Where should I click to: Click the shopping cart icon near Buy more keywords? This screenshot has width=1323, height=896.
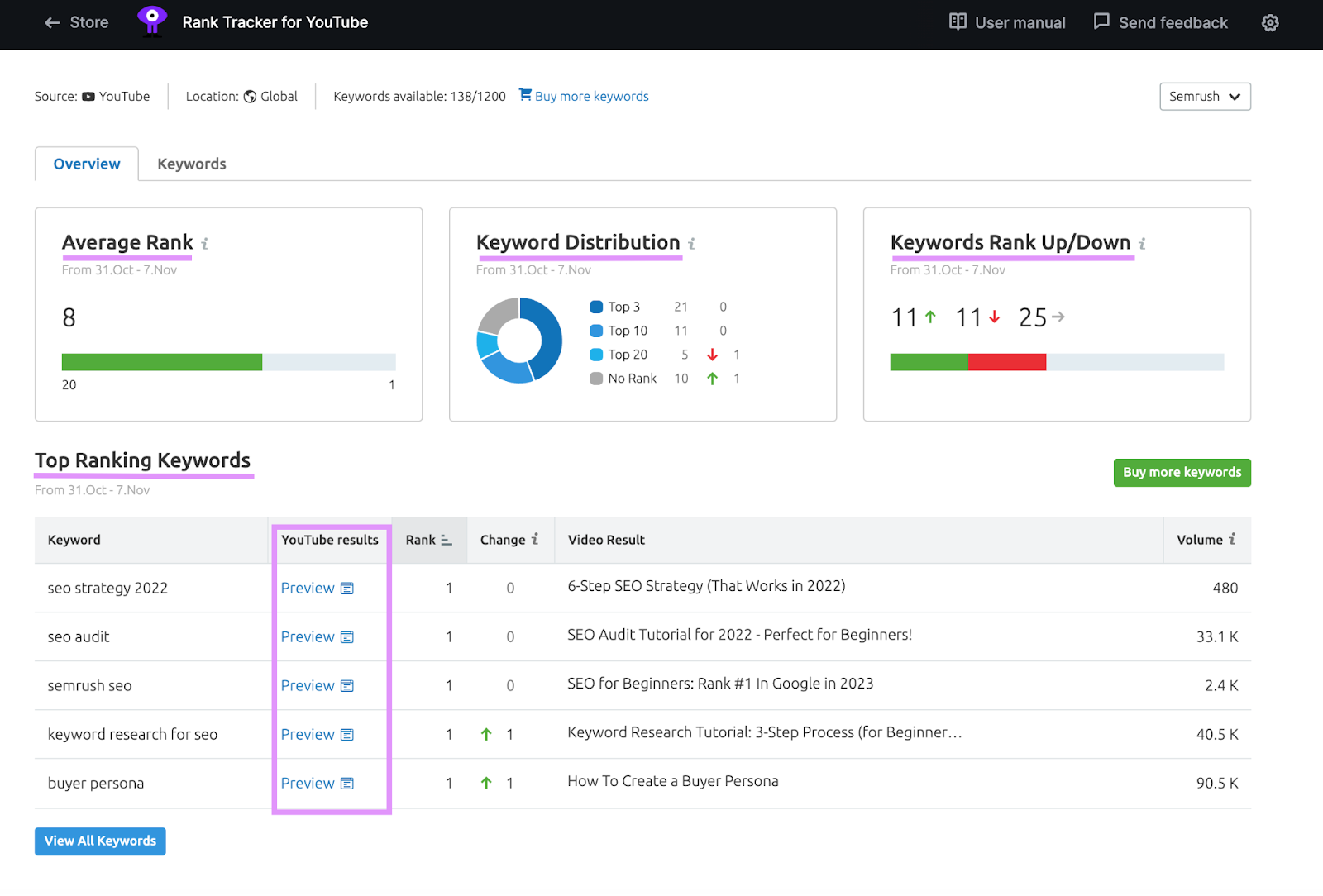pyautogui.click(x=526, y=94)
